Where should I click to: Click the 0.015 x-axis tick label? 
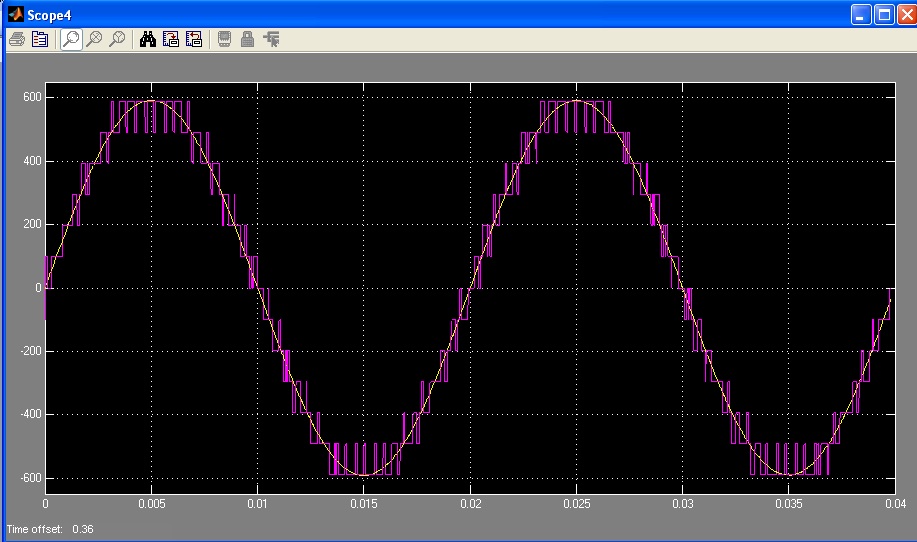(x=364, y=503)
